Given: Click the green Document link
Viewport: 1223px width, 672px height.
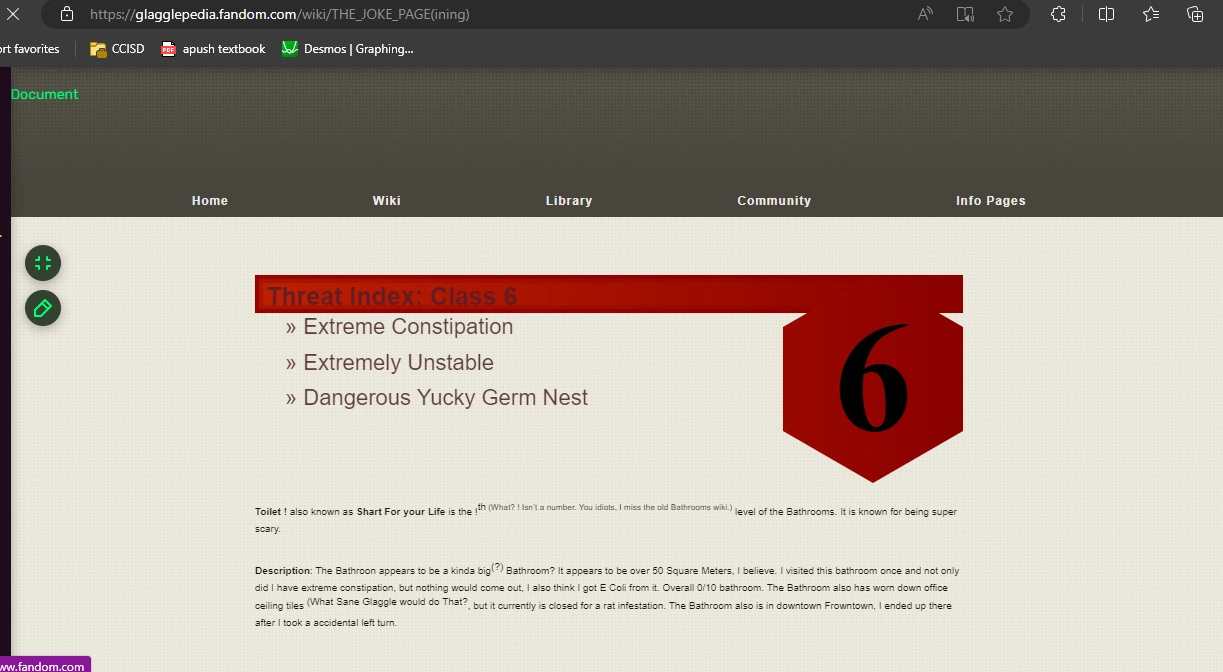Looking at the screenshot, I should [x=44, y=93].
